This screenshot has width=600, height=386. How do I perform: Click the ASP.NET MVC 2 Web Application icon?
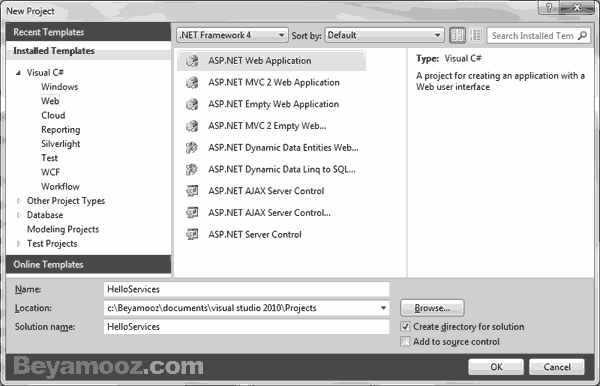tap(192, 83)
